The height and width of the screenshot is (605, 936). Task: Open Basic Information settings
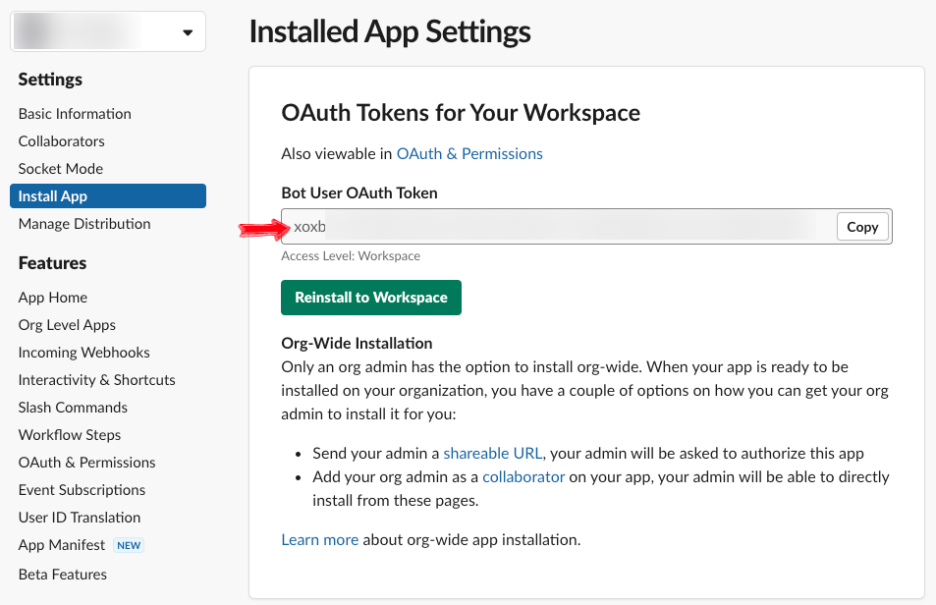coord(75,114)
